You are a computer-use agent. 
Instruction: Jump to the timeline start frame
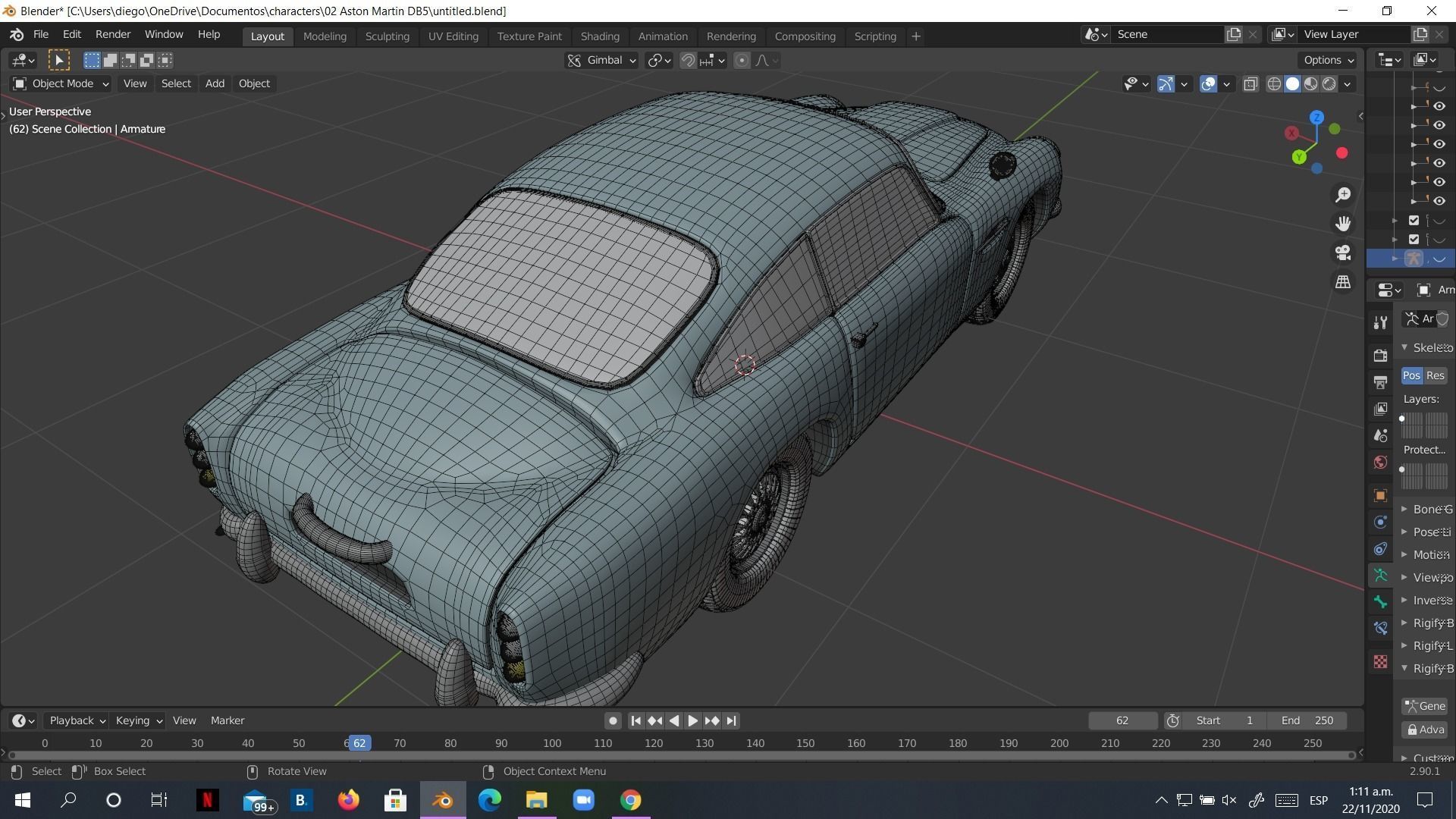tap(635, 721)
